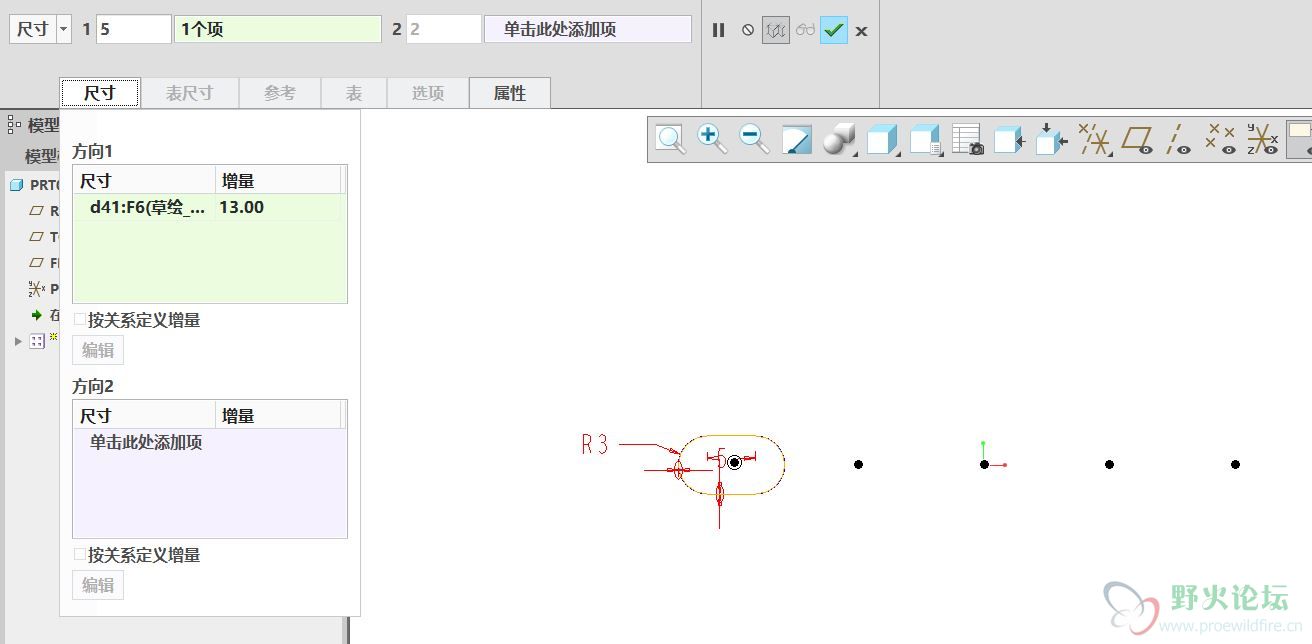
Task: Select the coordinate system item in tree
Action: point(37,289)
